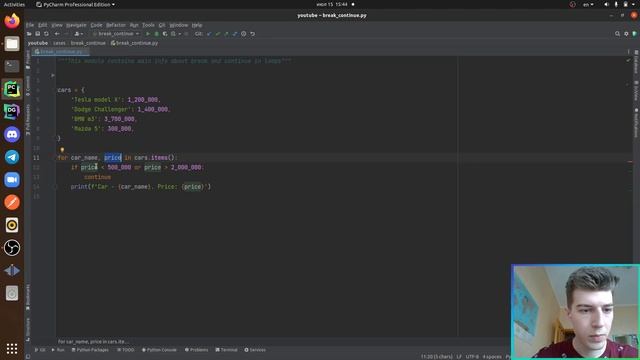640x360 pixels.
Task: Open Telegram from the Ubuntu dock
Action: [x=12, y=157]
